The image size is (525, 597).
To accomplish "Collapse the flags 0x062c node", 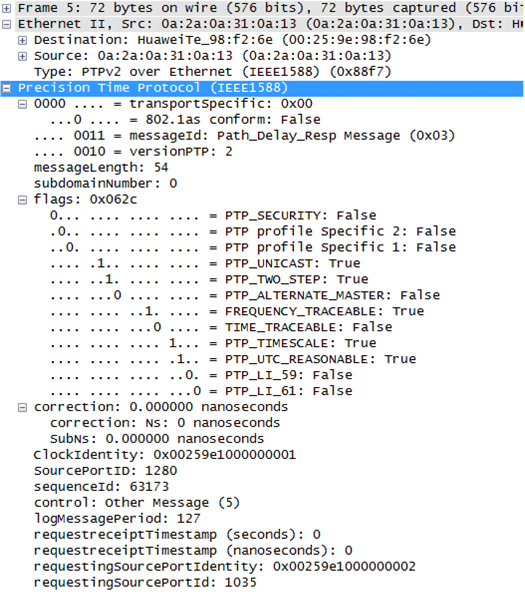I will [x=22, y=200].
